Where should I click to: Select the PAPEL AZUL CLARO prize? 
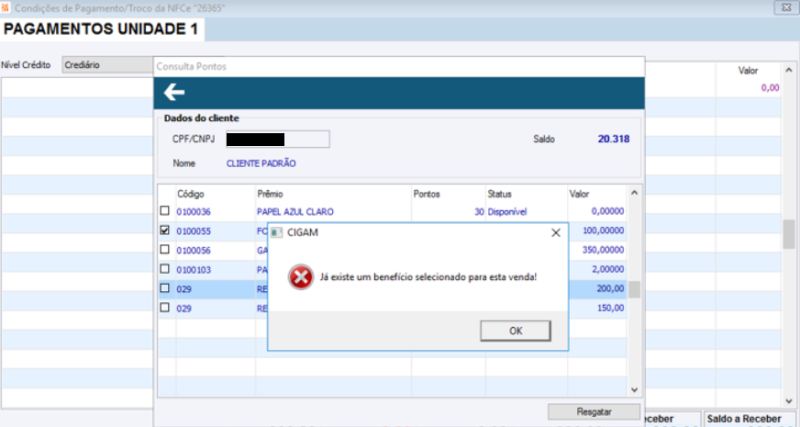tap(295, 212)
